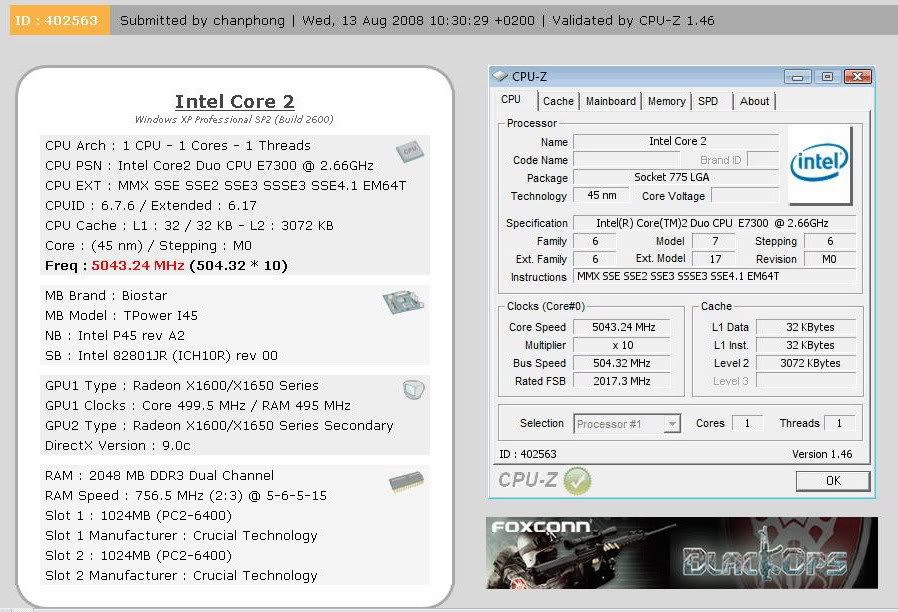Click the Cores count field
Image resolution: width=898 pixels, height=612 pixels.
coord(747,423)
